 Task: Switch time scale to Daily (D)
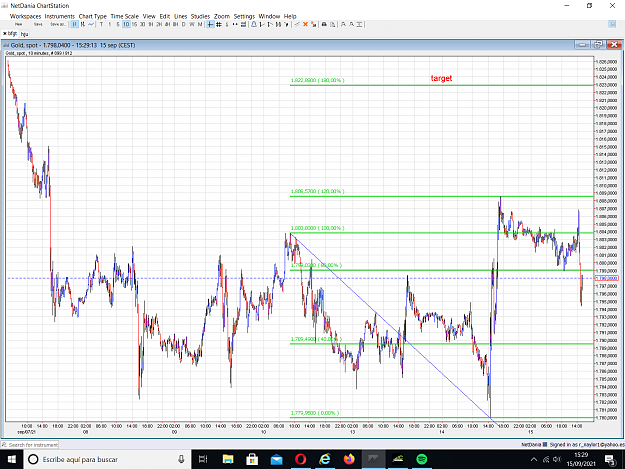click(183, 24)
